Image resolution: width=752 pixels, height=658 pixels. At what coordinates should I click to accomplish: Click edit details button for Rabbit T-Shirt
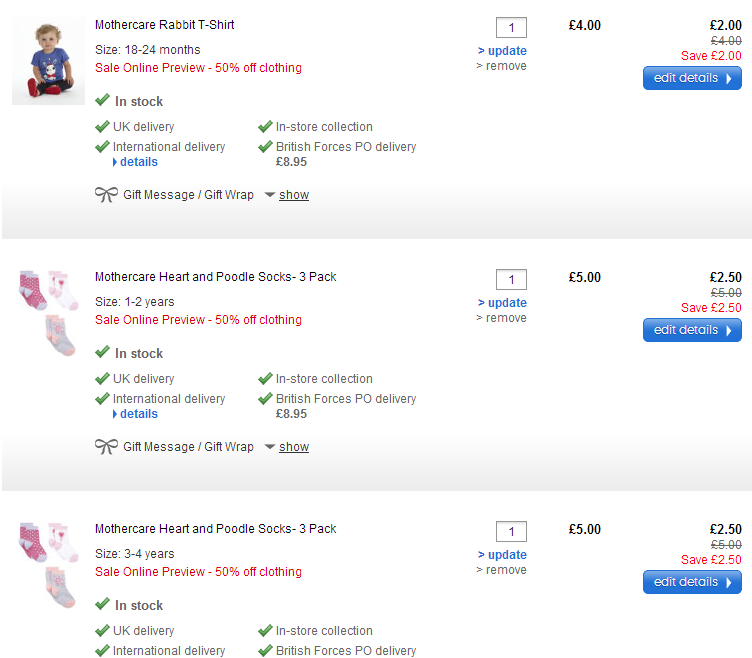692,78
